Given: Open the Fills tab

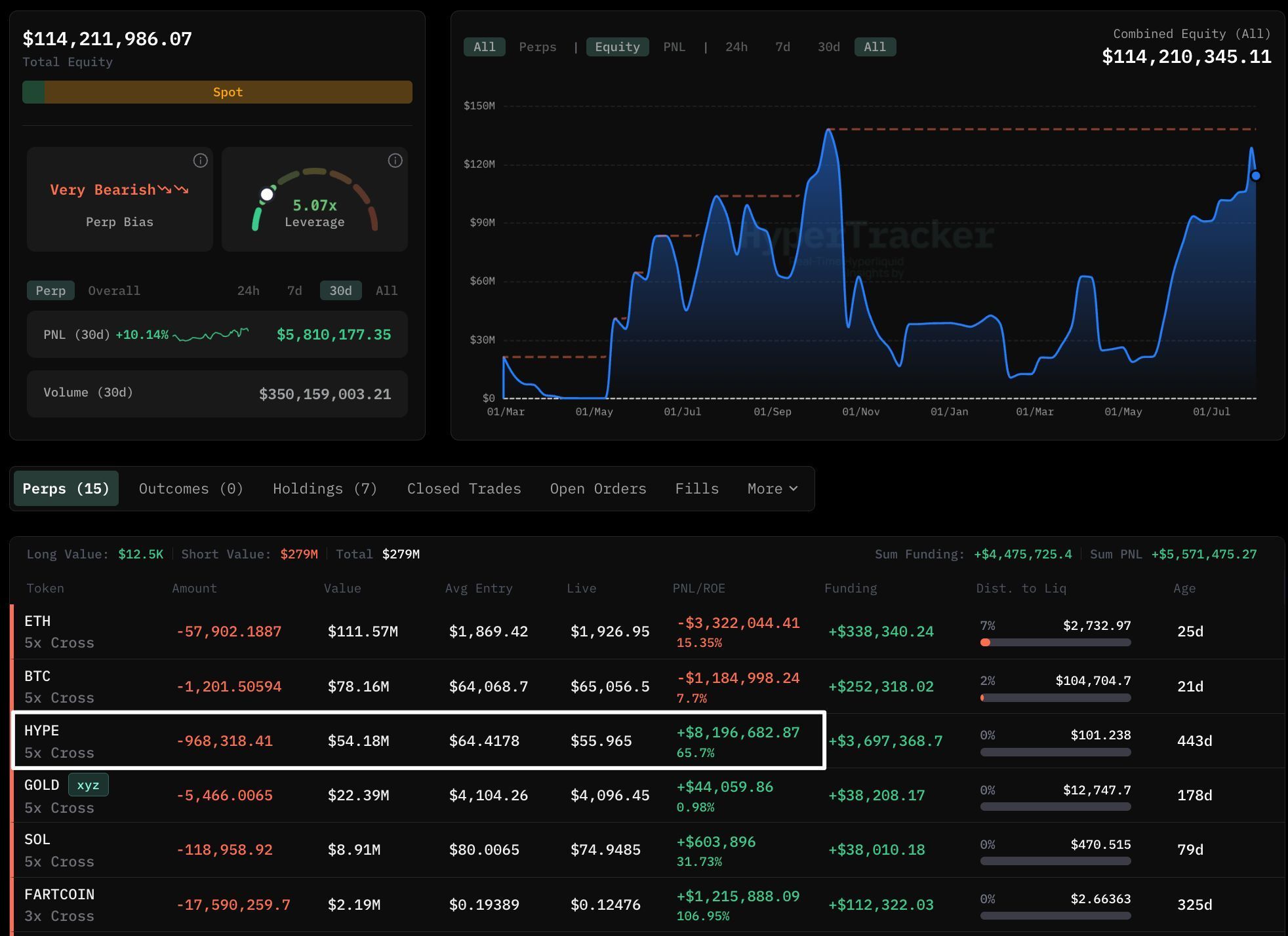Looking at the screenshot, I should click(x=697, y=488).
